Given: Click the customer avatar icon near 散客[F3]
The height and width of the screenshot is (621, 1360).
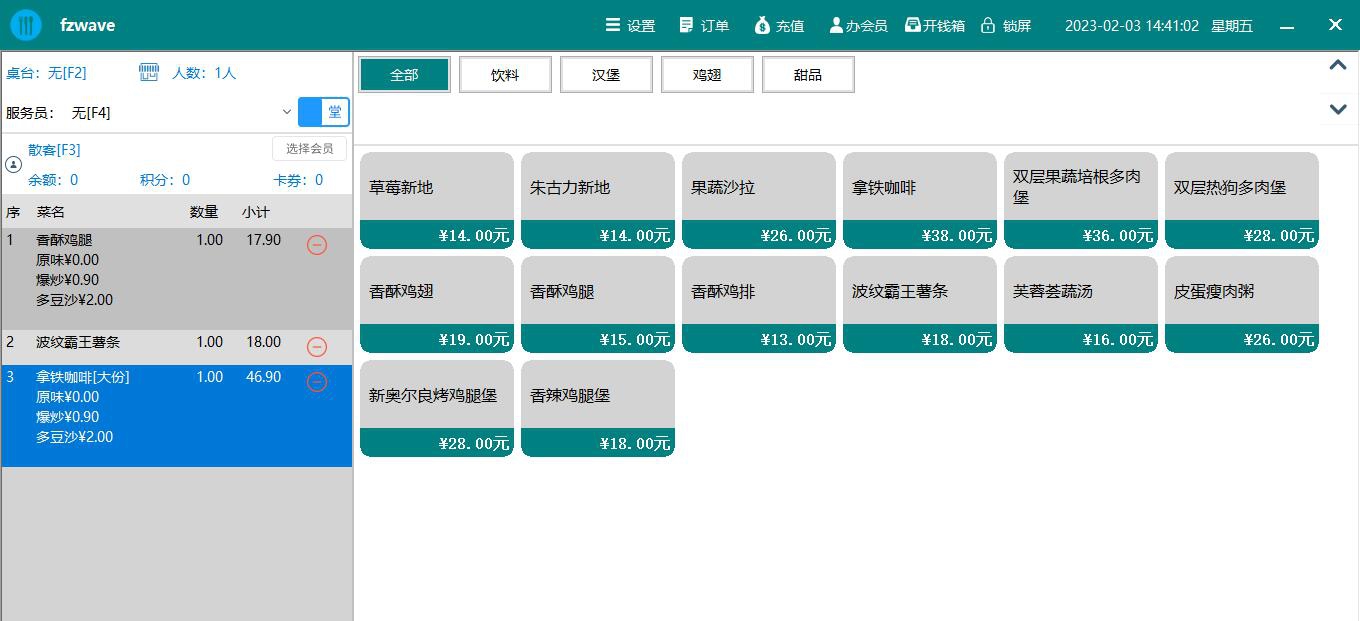Looking at the screenshot, I should tap(14, 165).
